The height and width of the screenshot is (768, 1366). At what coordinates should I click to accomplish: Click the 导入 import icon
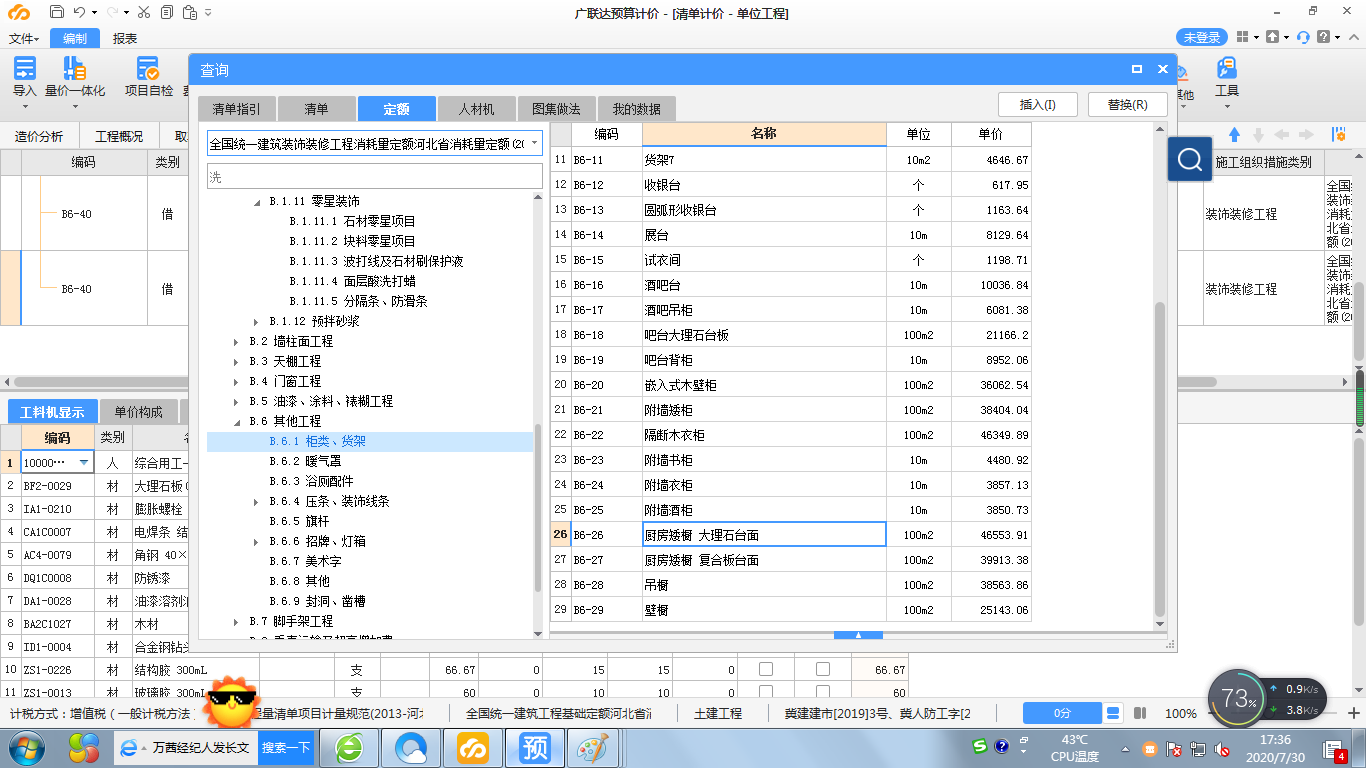(24, 68)
